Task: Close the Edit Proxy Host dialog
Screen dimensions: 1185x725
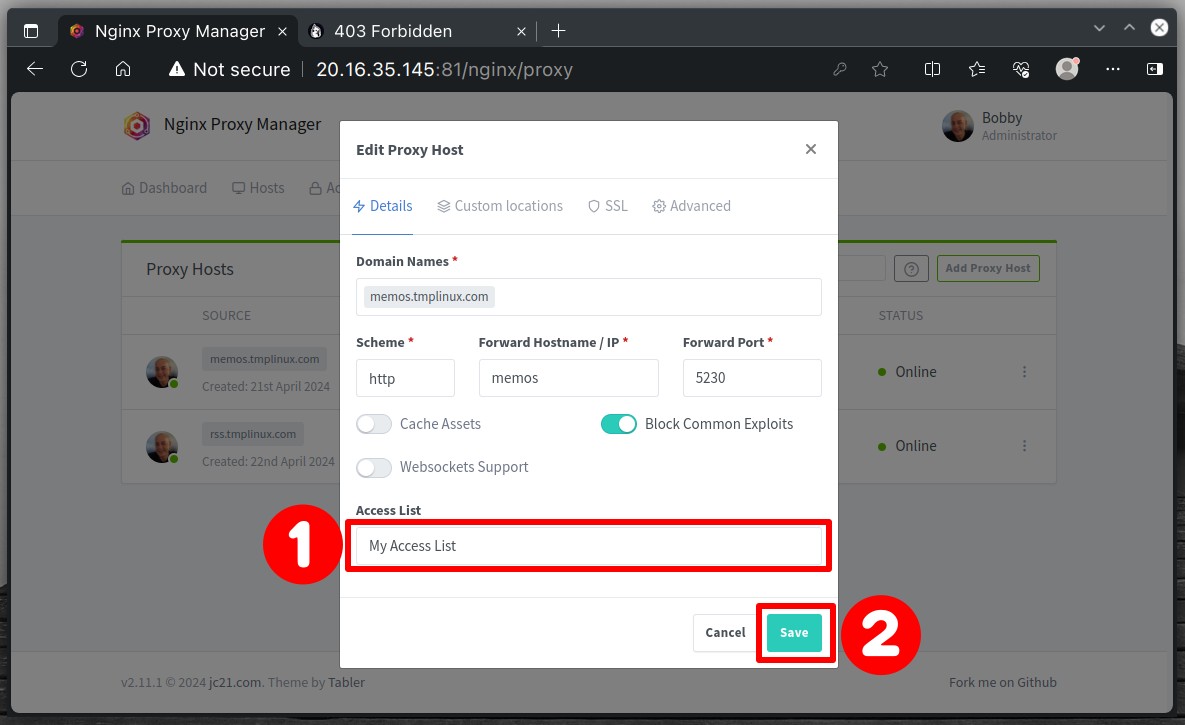Action: point(810,149)
